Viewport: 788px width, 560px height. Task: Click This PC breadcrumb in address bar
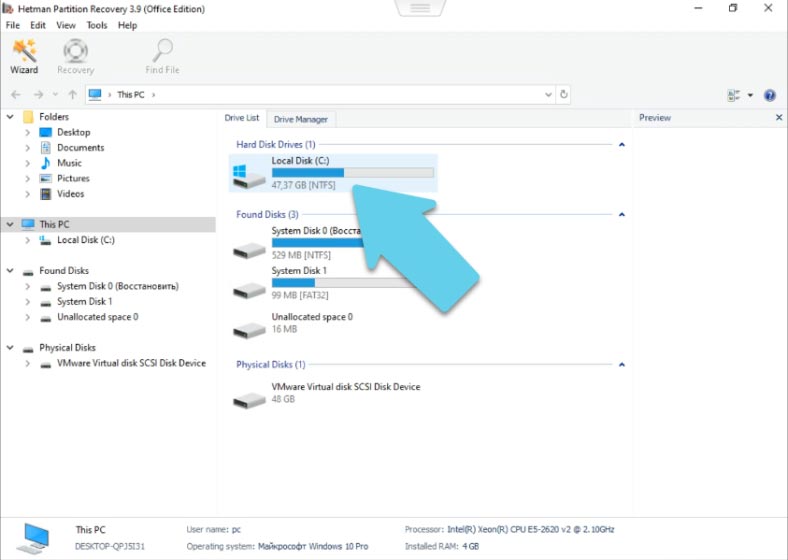(x=131, y=95)
